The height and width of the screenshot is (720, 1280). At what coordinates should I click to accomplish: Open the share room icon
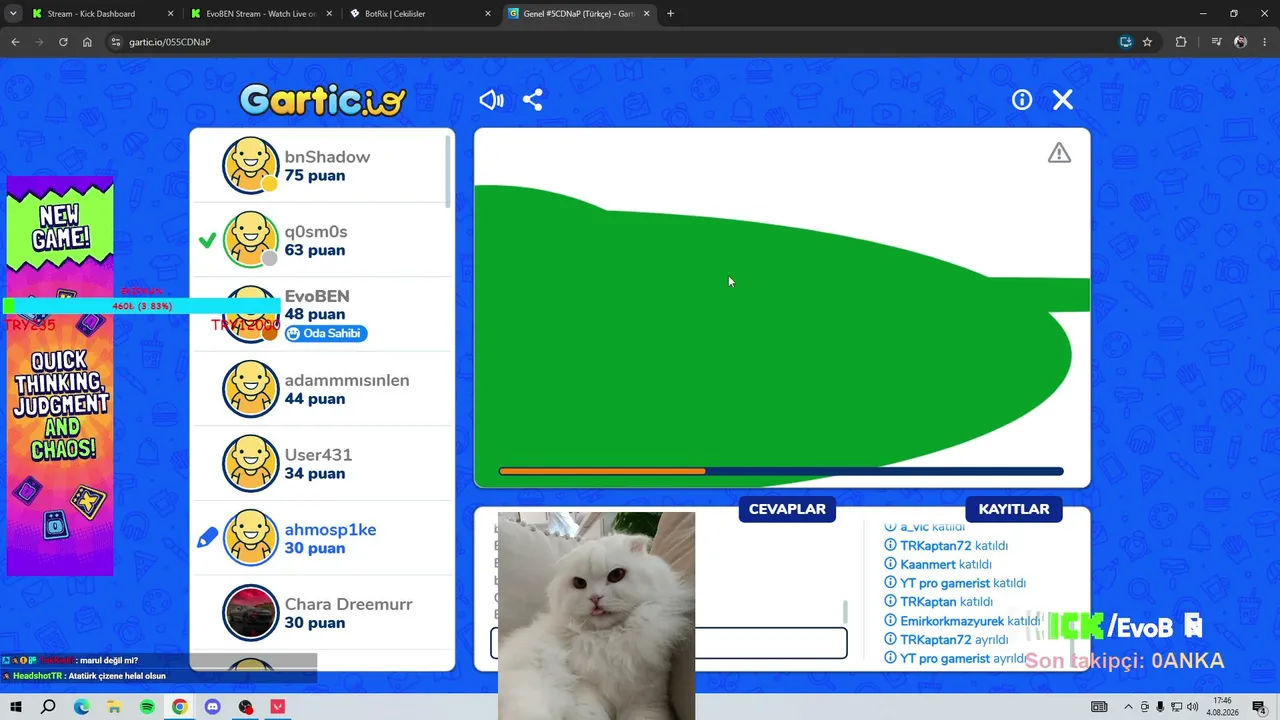533,100
